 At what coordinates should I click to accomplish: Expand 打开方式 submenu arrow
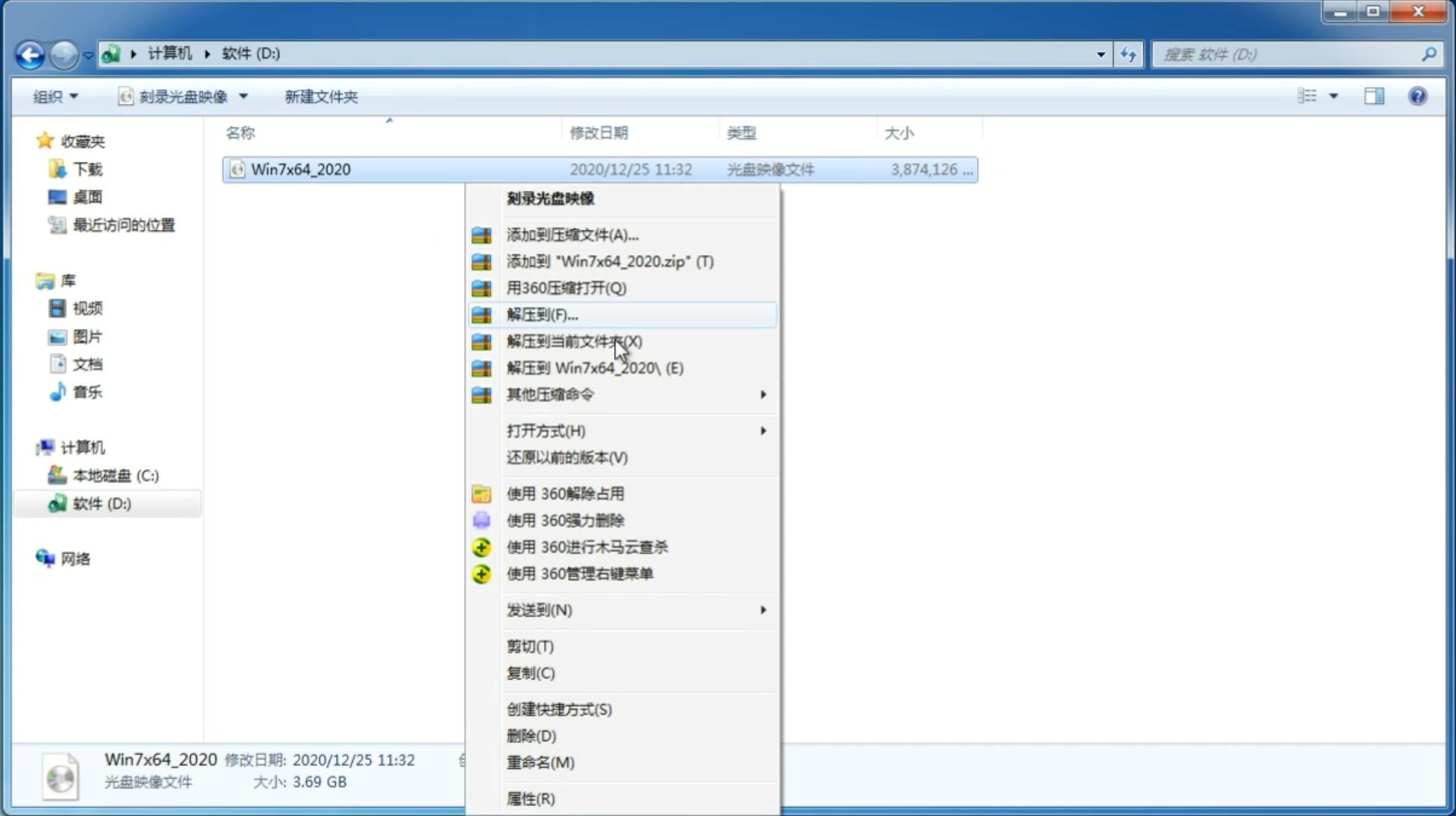762,430
